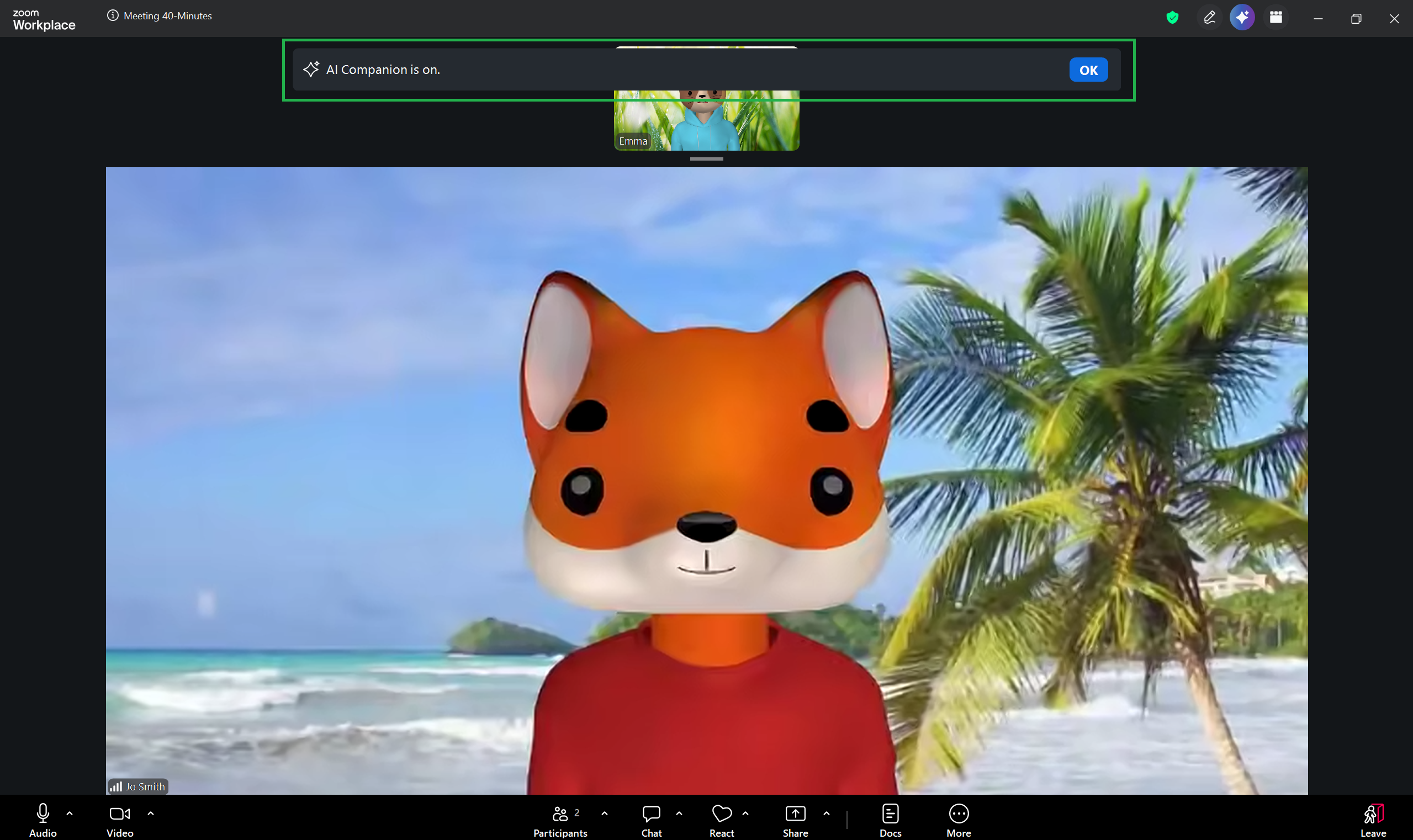
Task: Open the notes pencil icon
Action: 1209,18
